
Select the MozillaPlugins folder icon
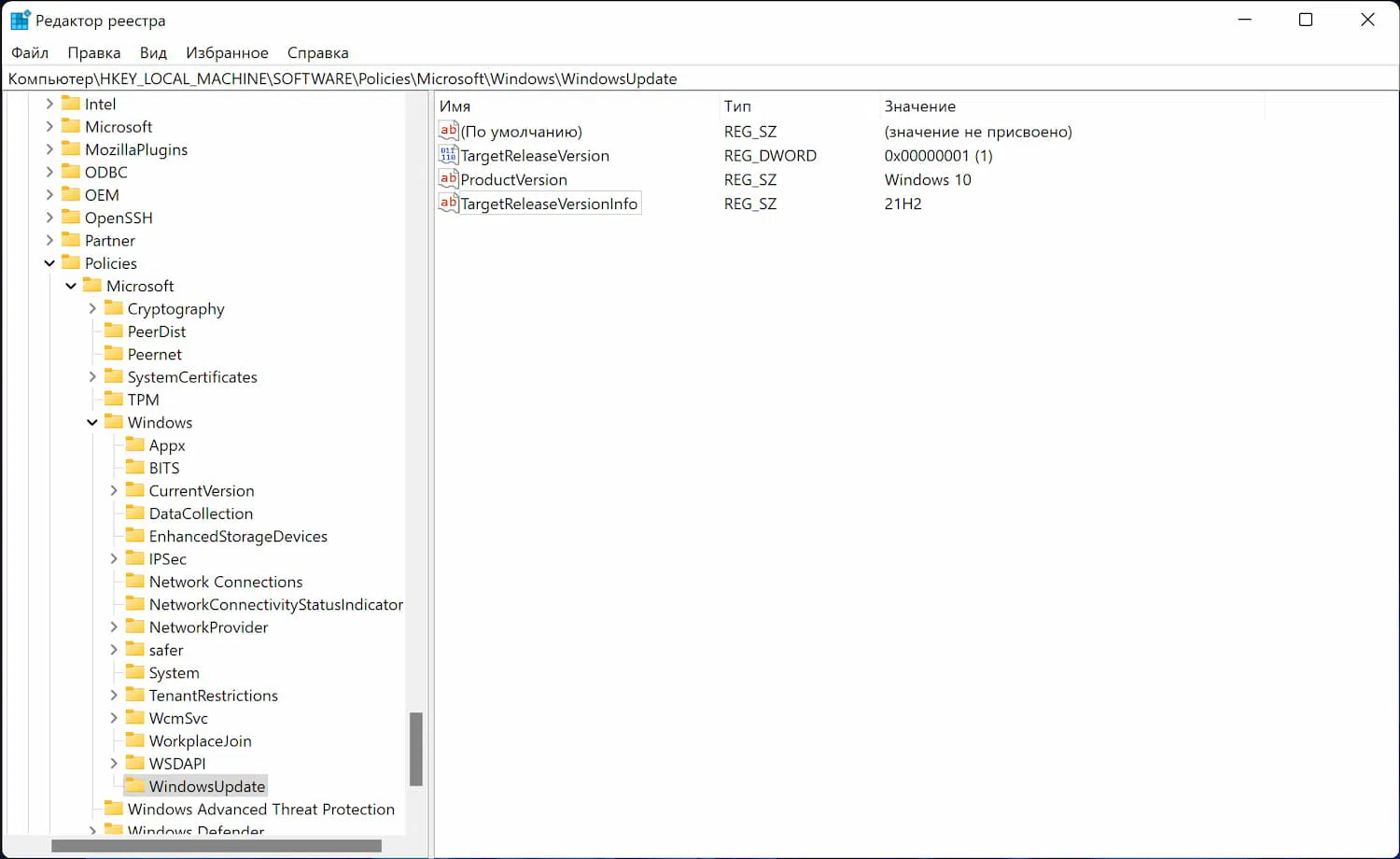[71, 148]
